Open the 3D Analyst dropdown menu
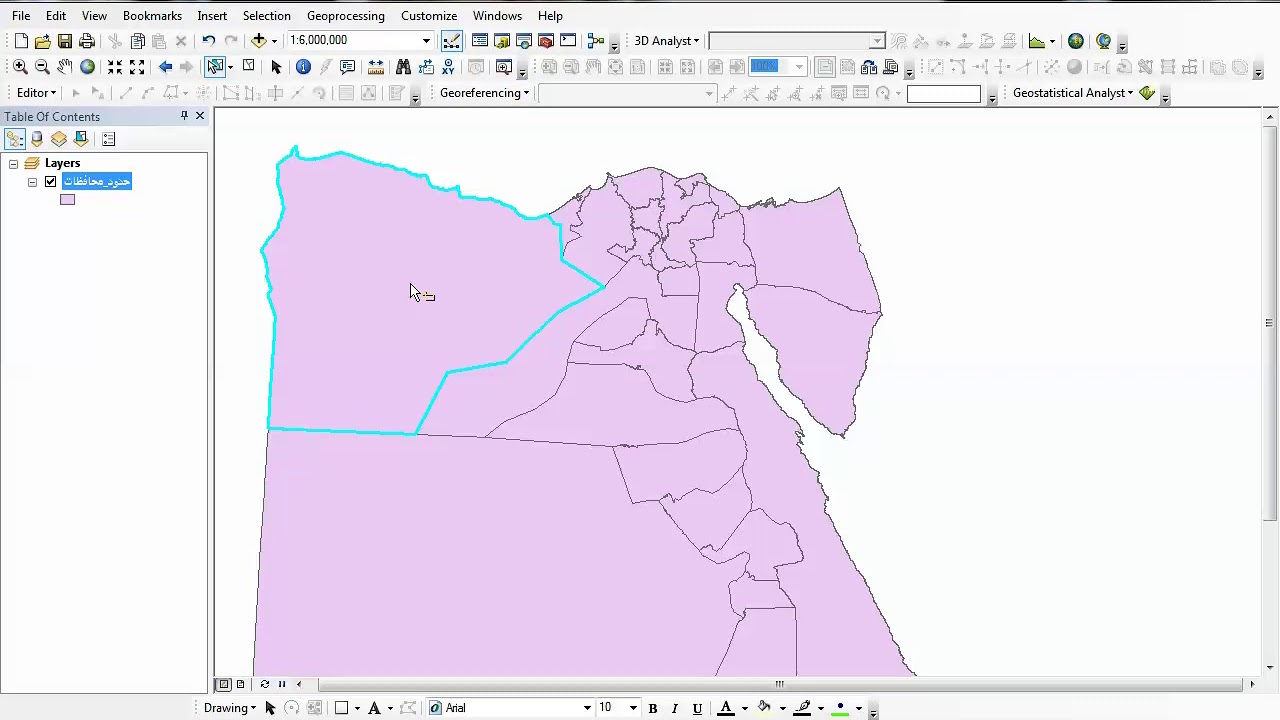Screen dimensions: 1280x720 pyautogui.click(x=666, y=41)
